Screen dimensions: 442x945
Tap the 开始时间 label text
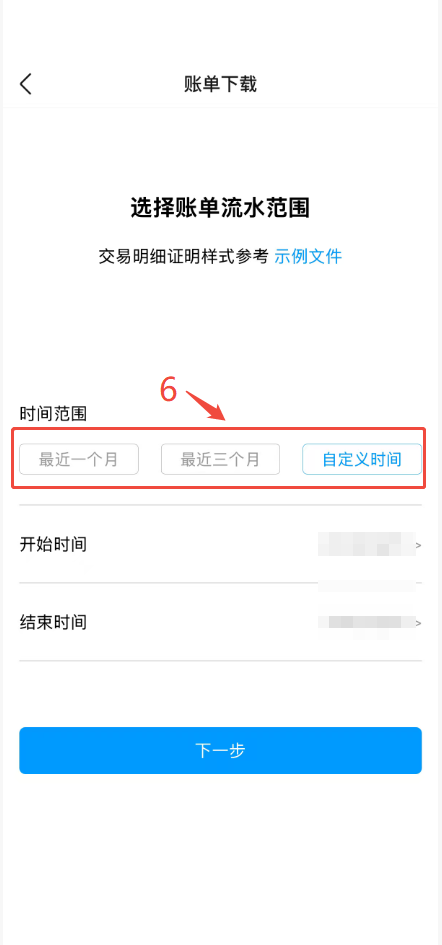click(x=53, y=545)
